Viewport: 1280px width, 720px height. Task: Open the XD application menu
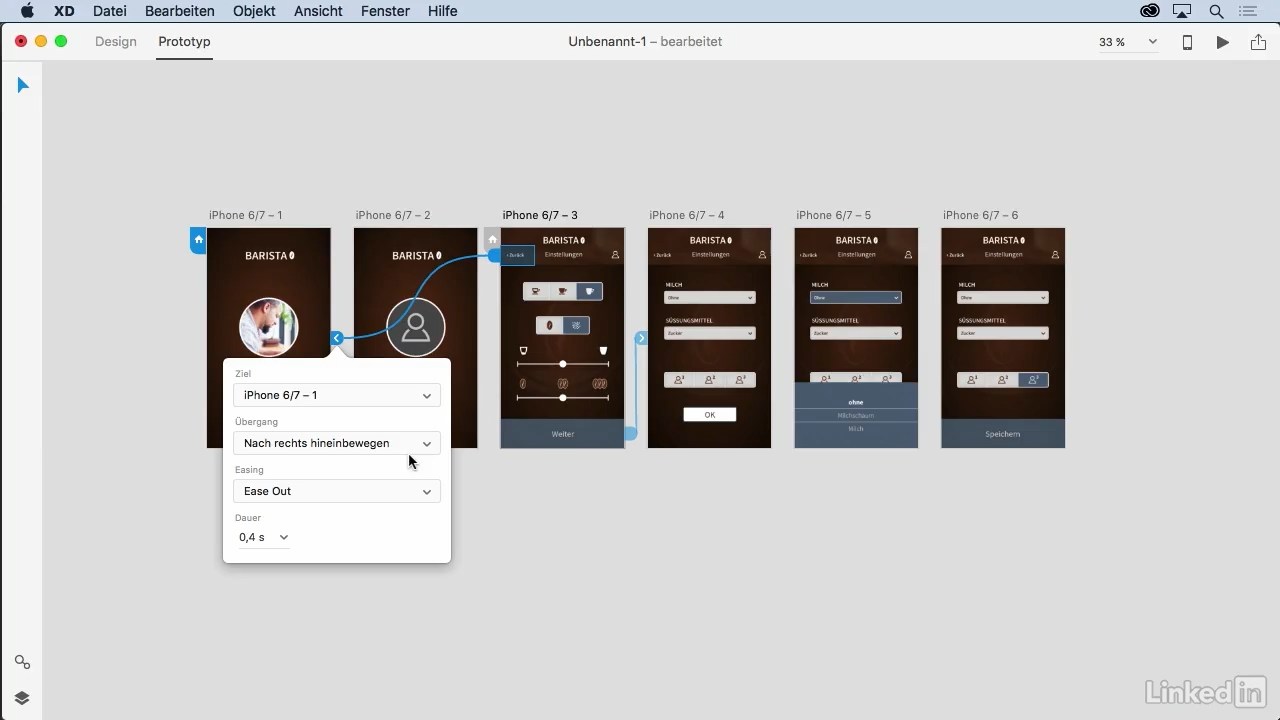64,11
